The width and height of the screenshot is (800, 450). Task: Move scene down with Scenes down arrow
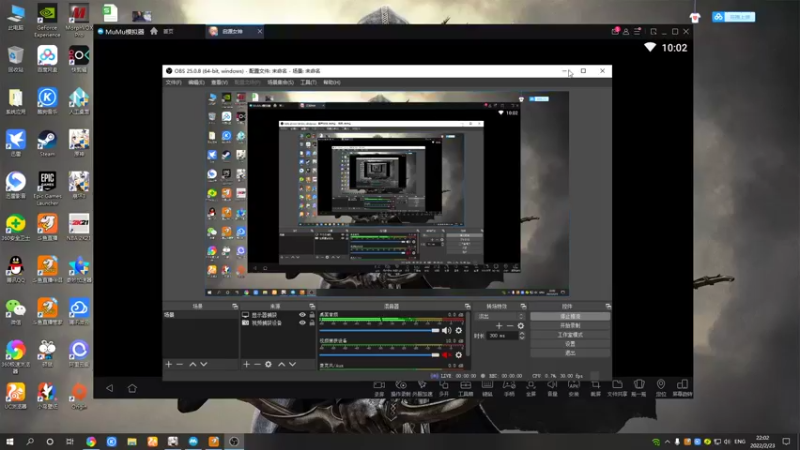tap(204, 364)
